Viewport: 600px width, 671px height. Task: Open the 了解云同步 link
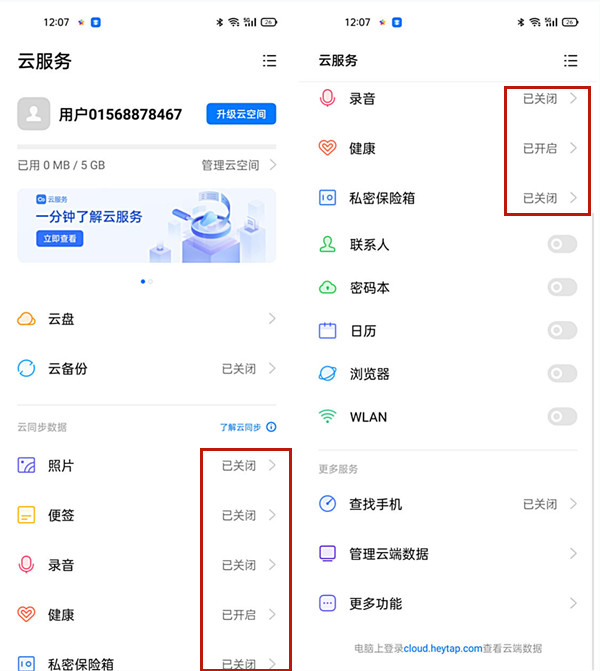(240, 427)
